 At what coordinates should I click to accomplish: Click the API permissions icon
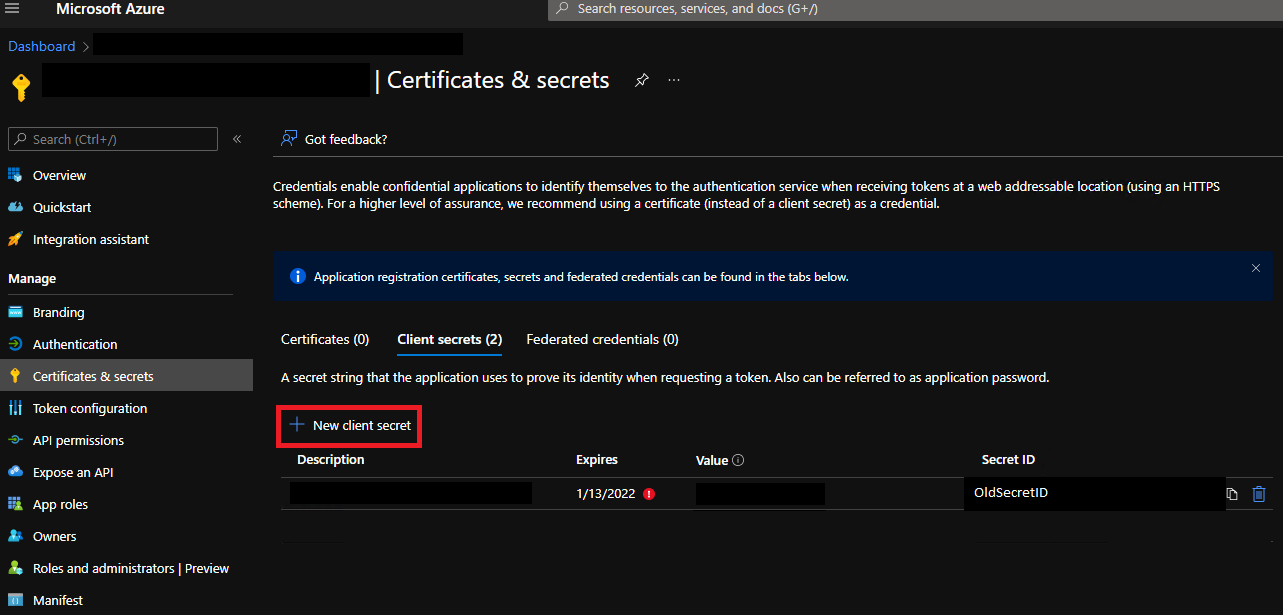pyautogui.click(x=15, y=440)
